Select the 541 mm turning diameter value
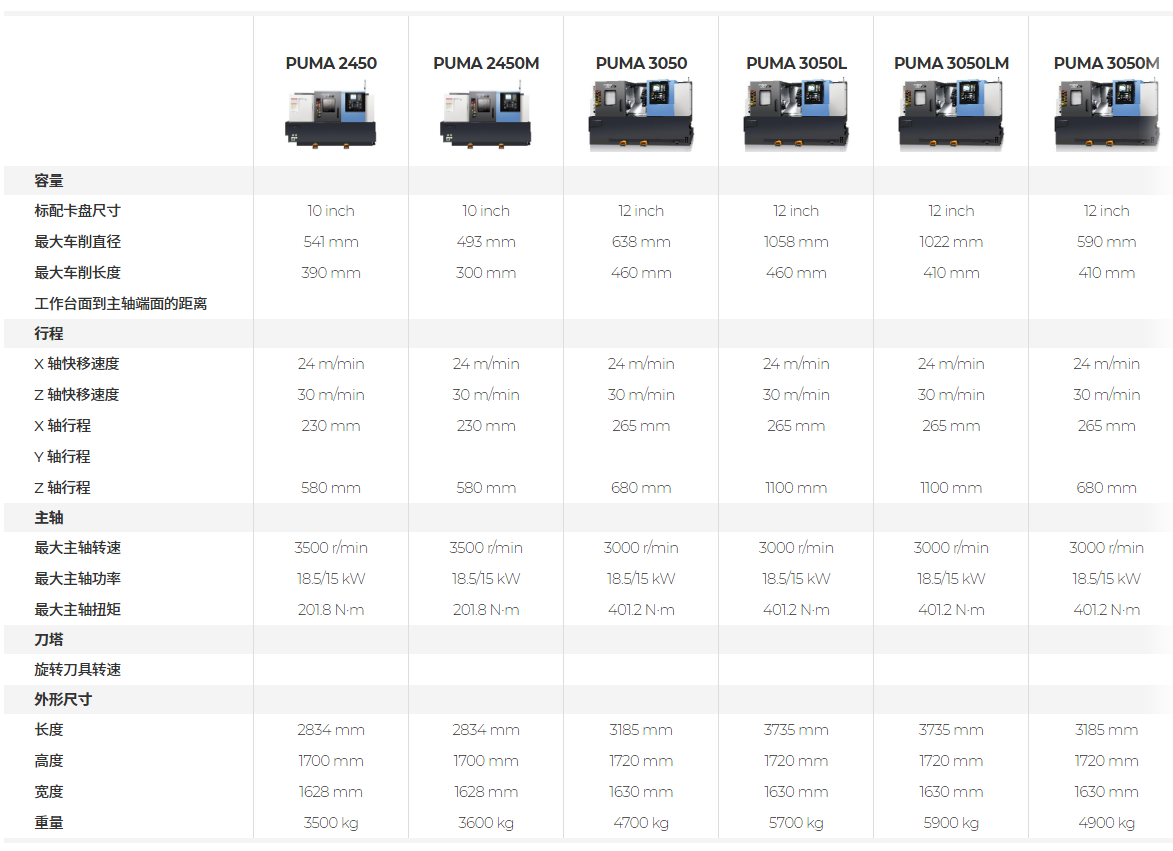The width and height of the screenshot is (1173, 851). pos(331,242)
